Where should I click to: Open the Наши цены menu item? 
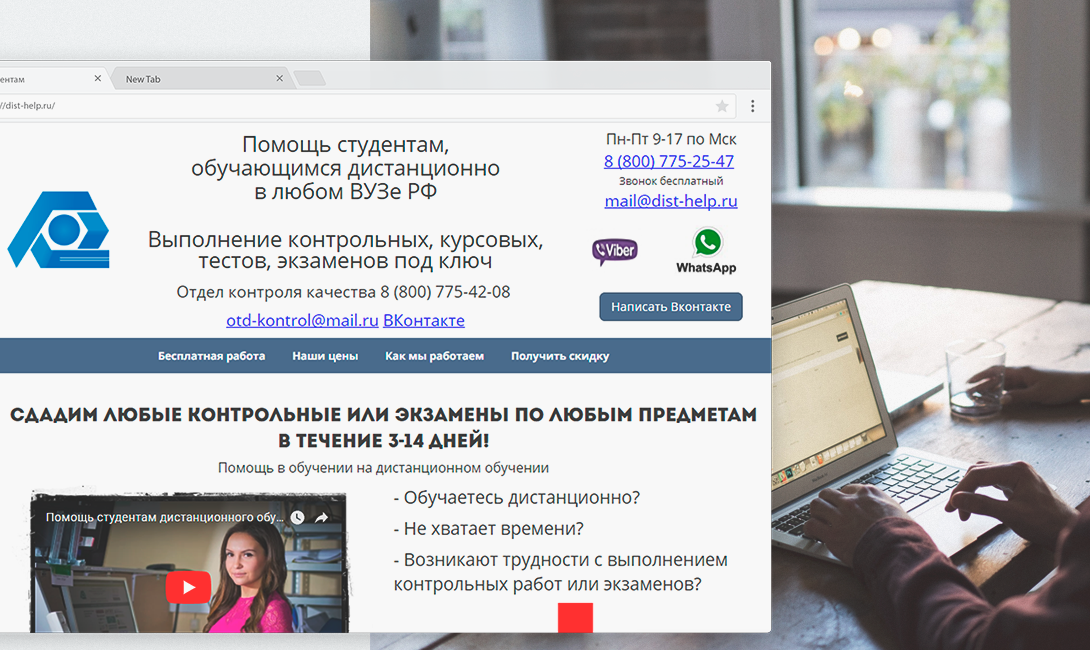coord(325,356)
